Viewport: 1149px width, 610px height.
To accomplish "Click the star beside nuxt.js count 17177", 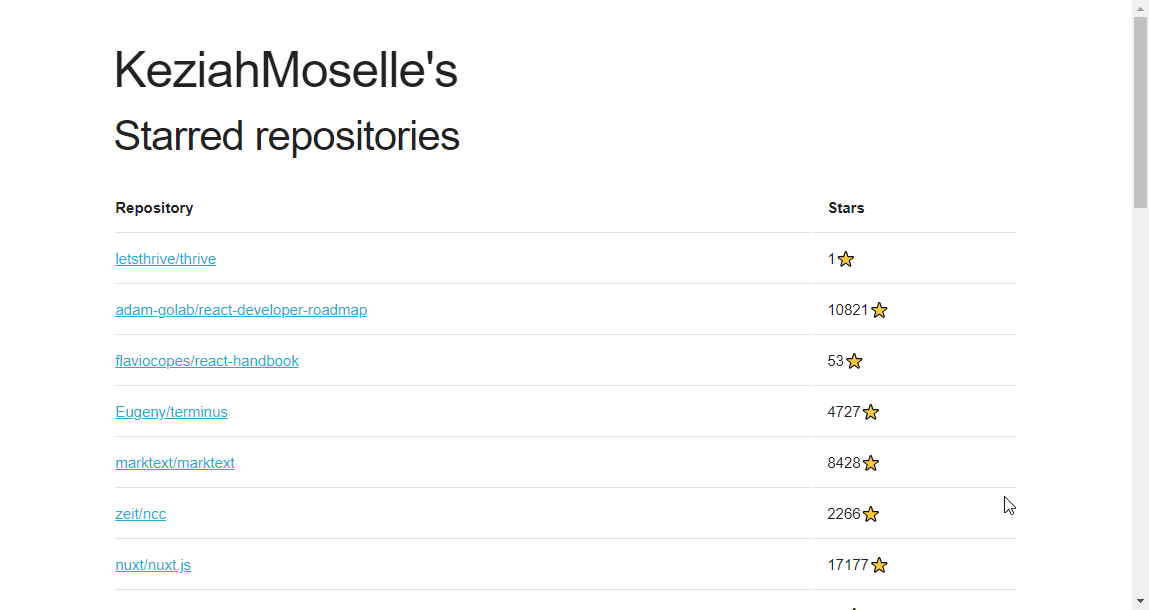I will pyautogui.click(x=879, y=566).
